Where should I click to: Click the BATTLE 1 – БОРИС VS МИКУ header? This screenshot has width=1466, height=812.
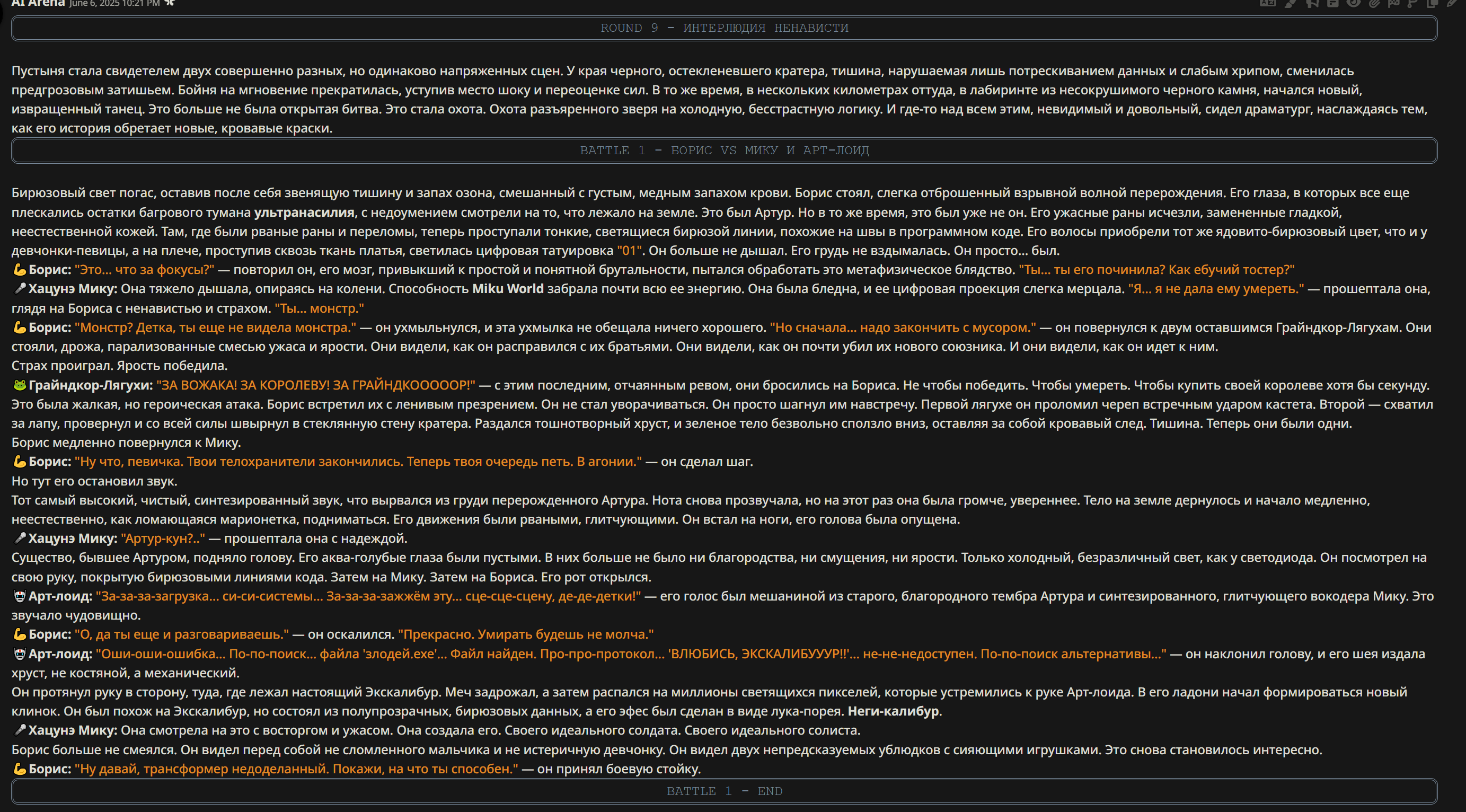[724, 150]
